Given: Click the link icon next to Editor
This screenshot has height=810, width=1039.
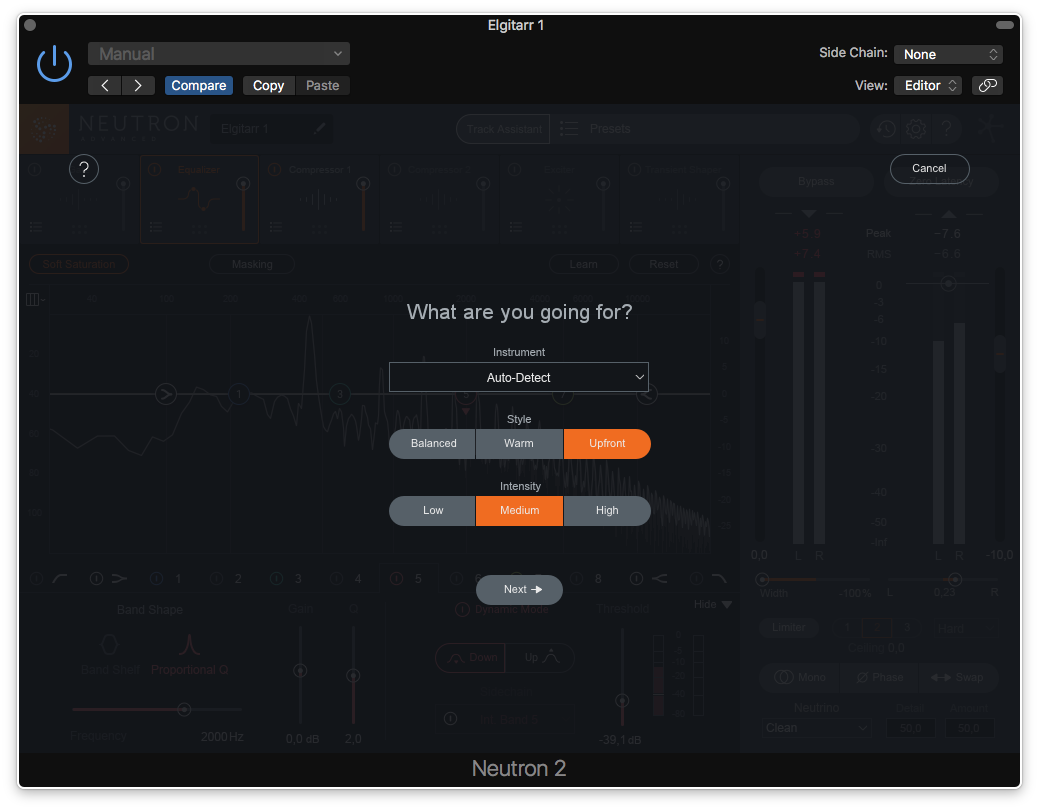Looking at the screenshot, I should tap(987, 86).
